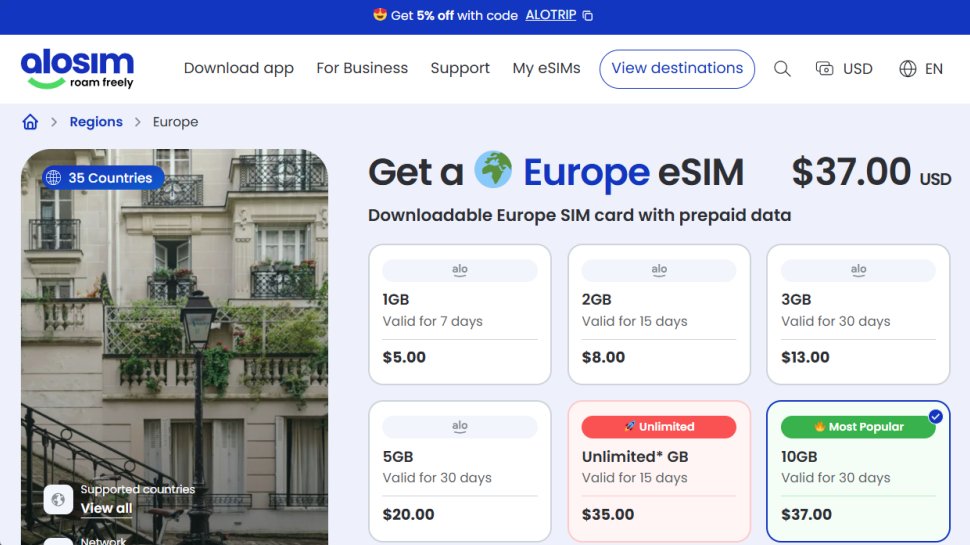Choose the Unlimited GB 15-day plan
Viewport: 970px width, 545px height.
coord(658,470)
